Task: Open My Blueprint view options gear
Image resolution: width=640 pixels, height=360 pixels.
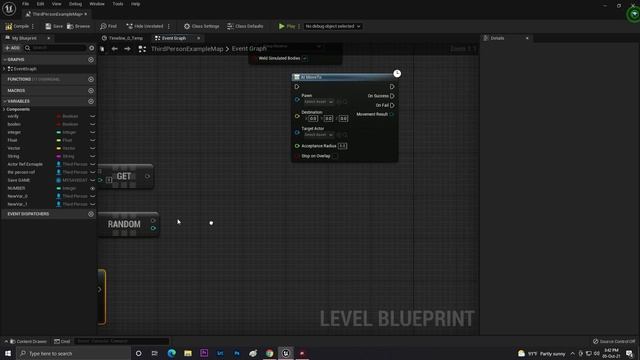Action: (91, 48)
